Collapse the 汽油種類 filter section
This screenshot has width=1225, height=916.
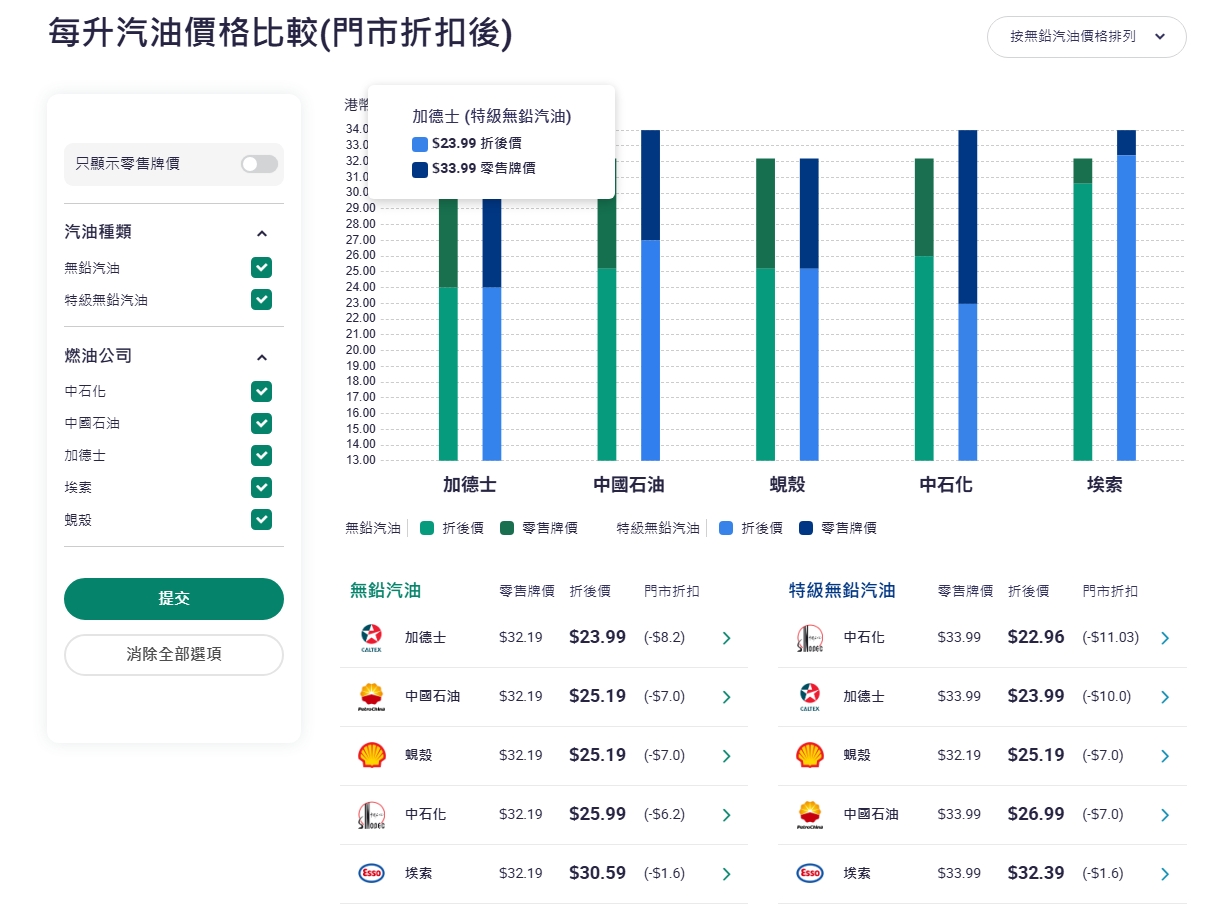[262, 233]
